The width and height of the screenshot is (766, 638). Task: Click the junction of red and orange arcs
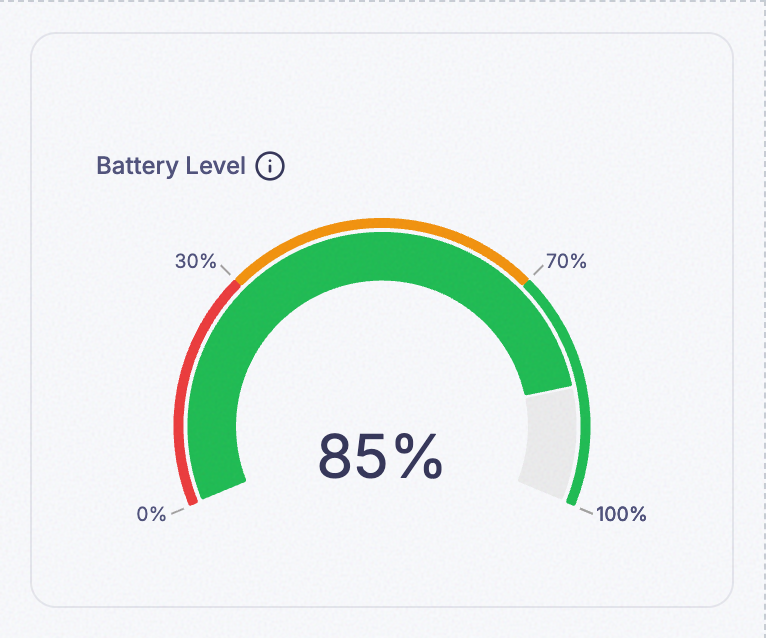coord(237,282)
